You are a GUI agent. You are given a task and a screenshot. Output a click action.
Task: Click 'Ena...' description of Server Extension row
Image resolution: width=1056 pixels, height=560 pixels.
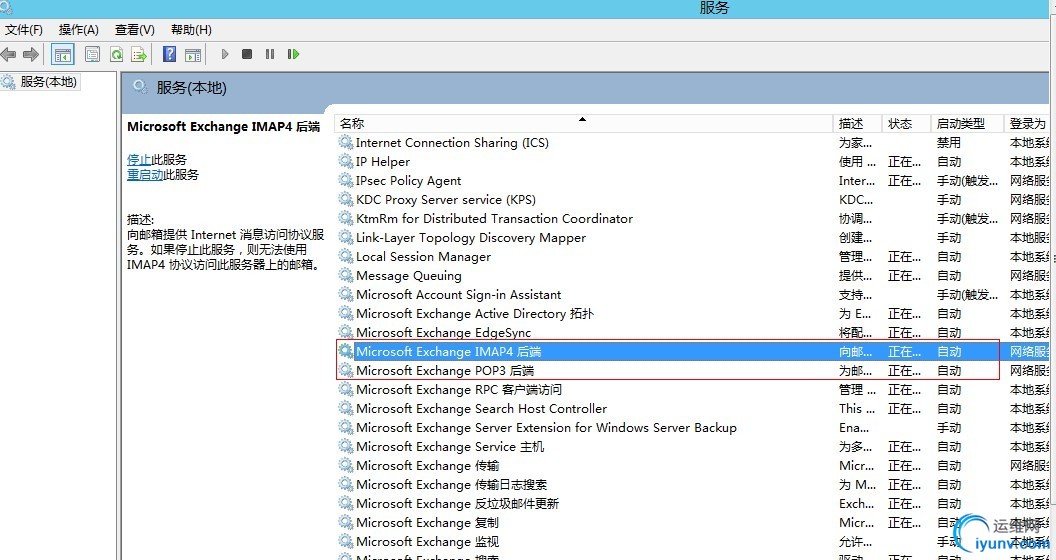coord(855,427)
